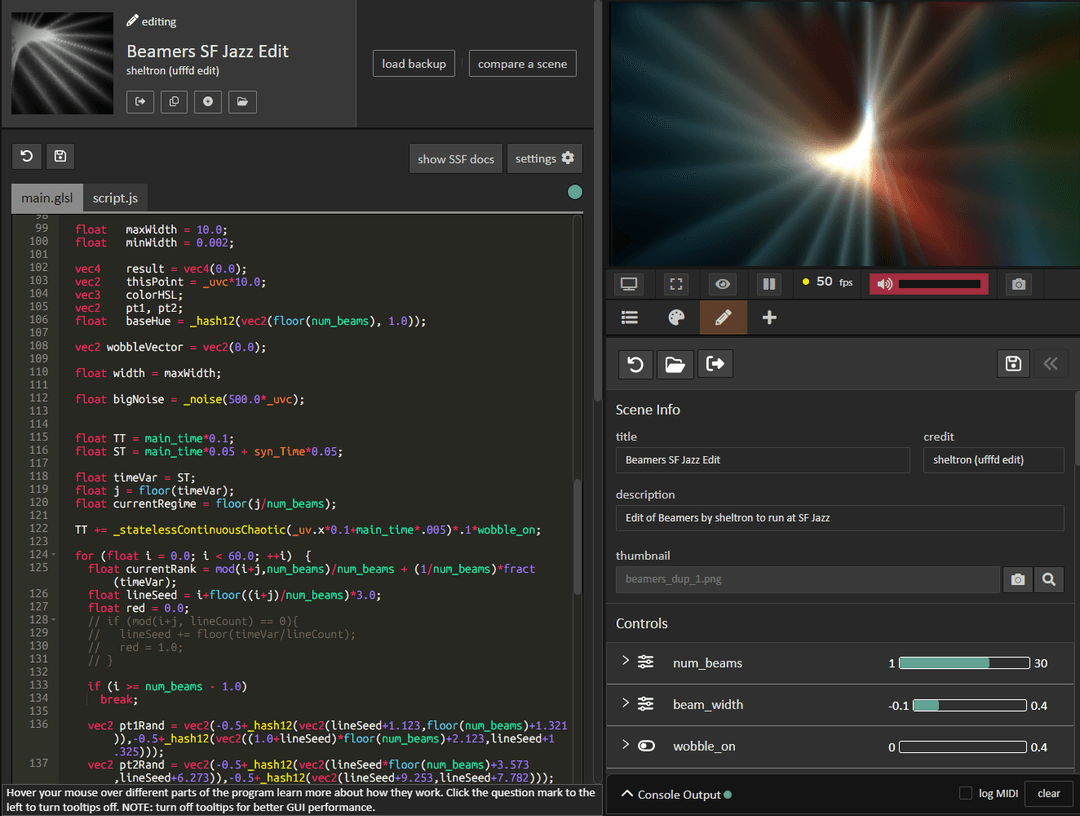
Task: Click the monitor output icon below the preview
Action: click(x=629, y=284)
